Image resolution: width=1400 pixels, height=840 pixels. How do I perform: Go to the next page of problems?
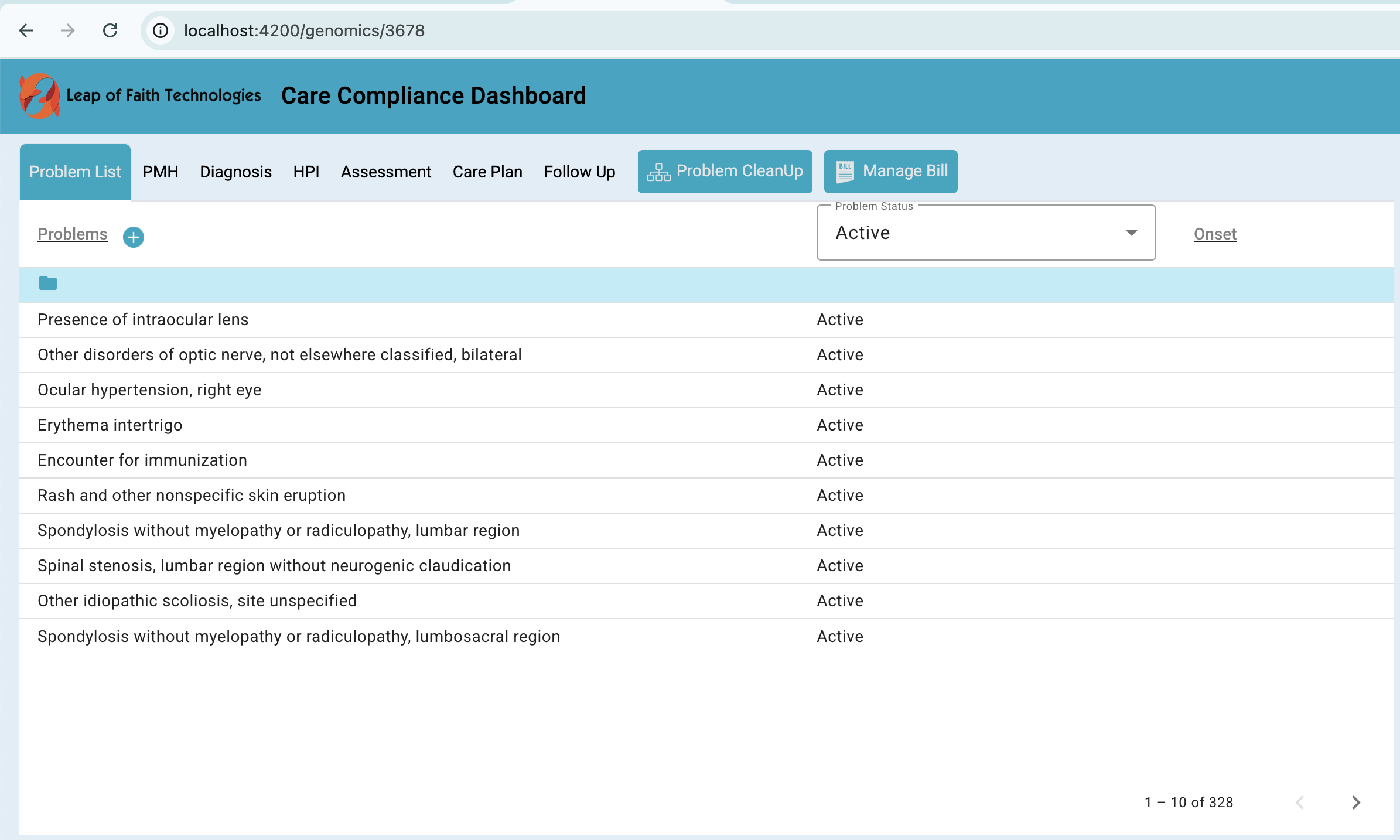click(1355, 803)
